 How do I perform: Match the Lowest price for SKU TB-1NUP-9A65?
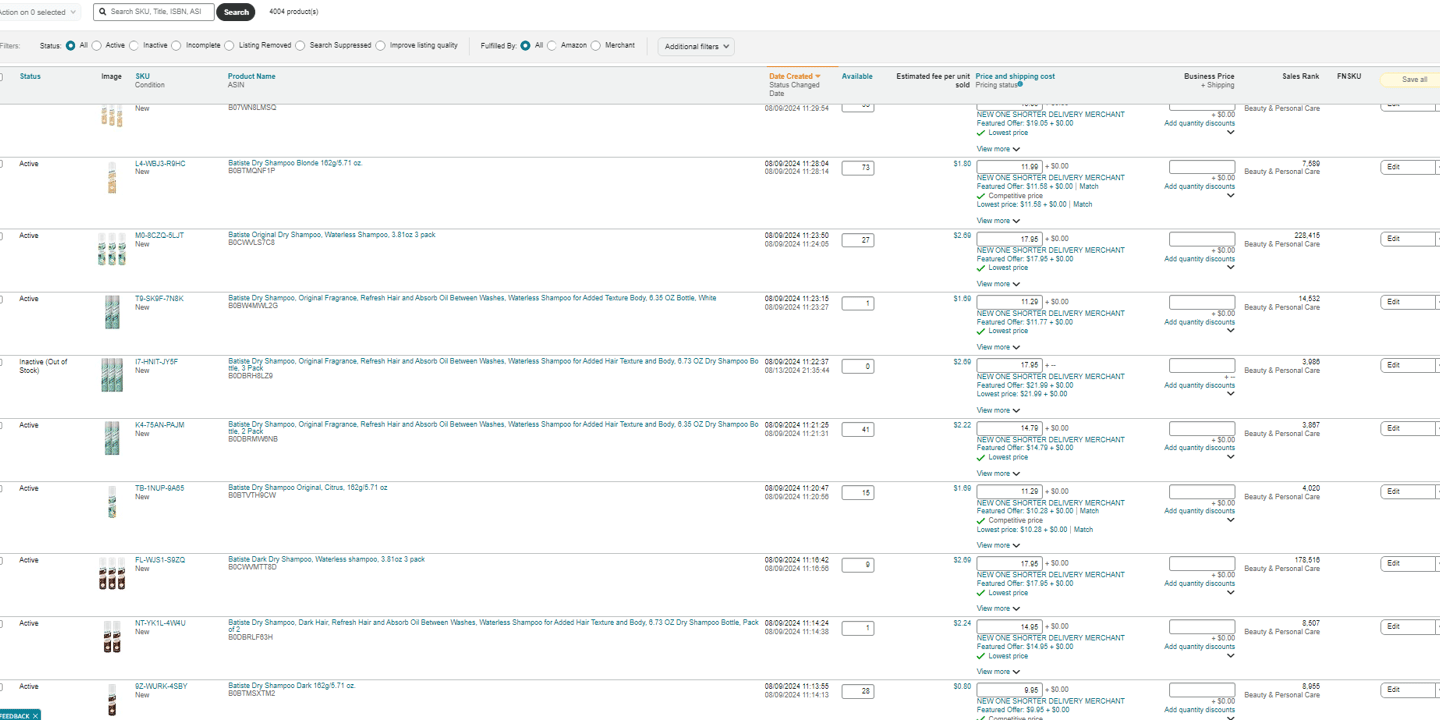(x=1083, y=529)
